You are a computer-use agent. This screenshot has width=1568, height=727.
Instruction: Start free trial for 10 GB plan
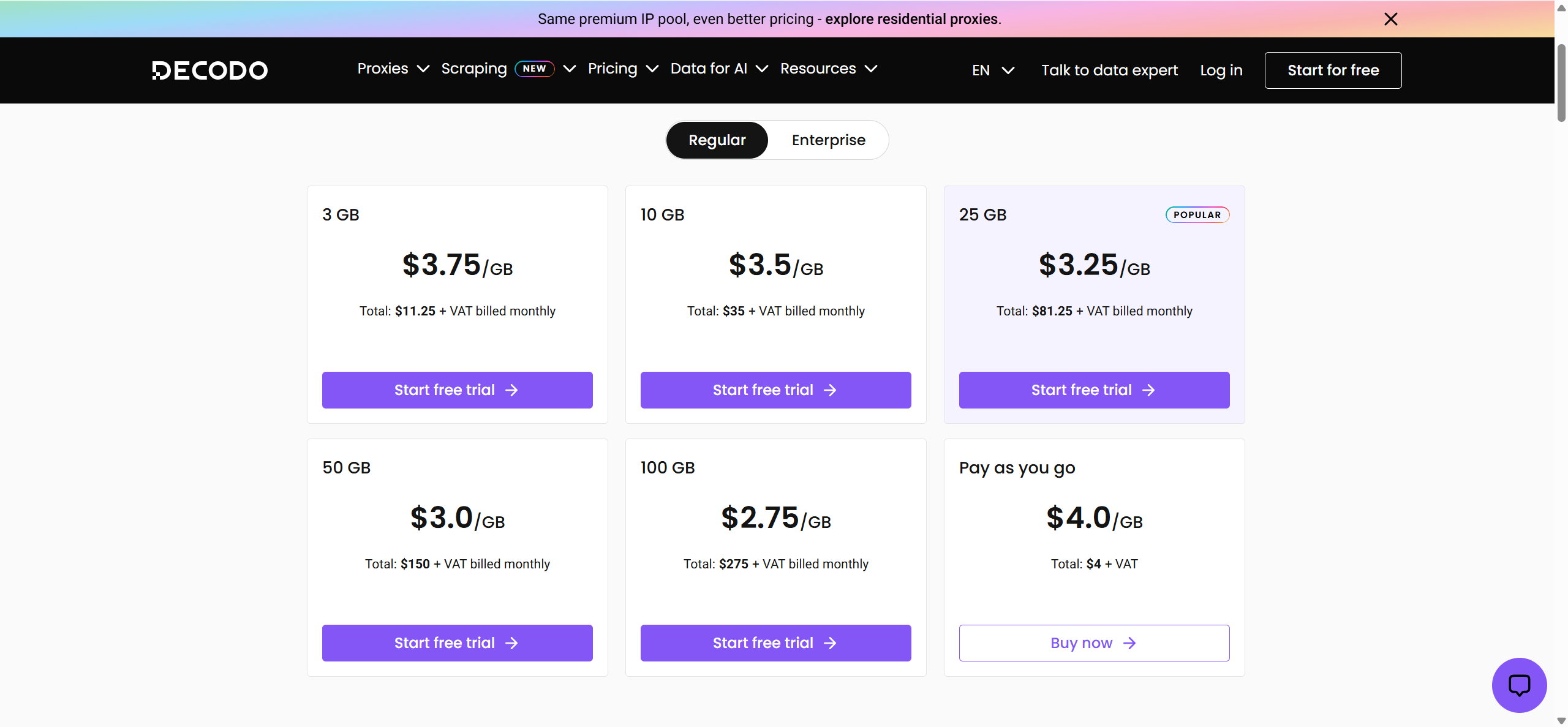click(x=775, y=390)
